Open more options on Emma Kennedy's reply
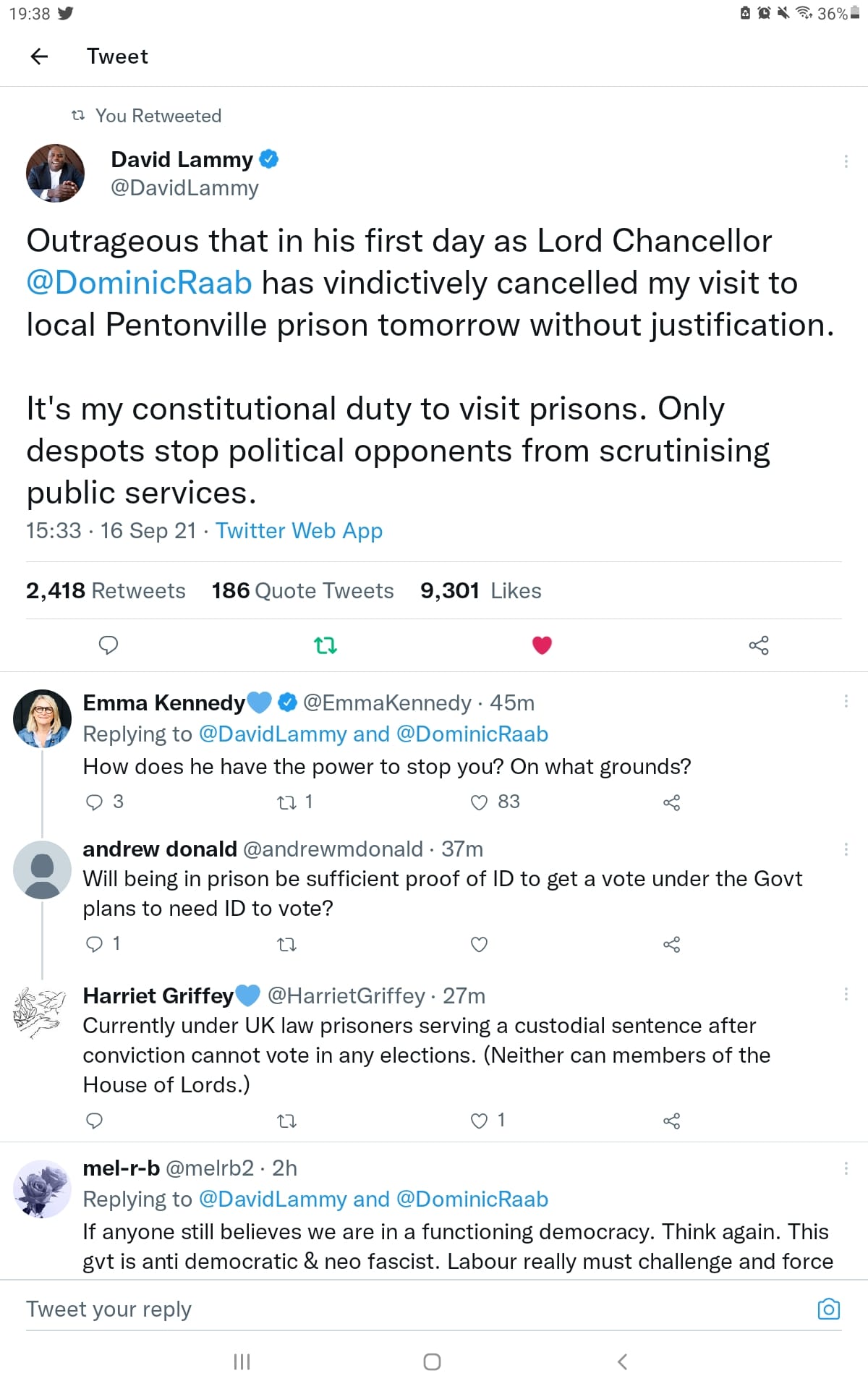This screenshot has height=1389, width=868. (x=846, y=701)
